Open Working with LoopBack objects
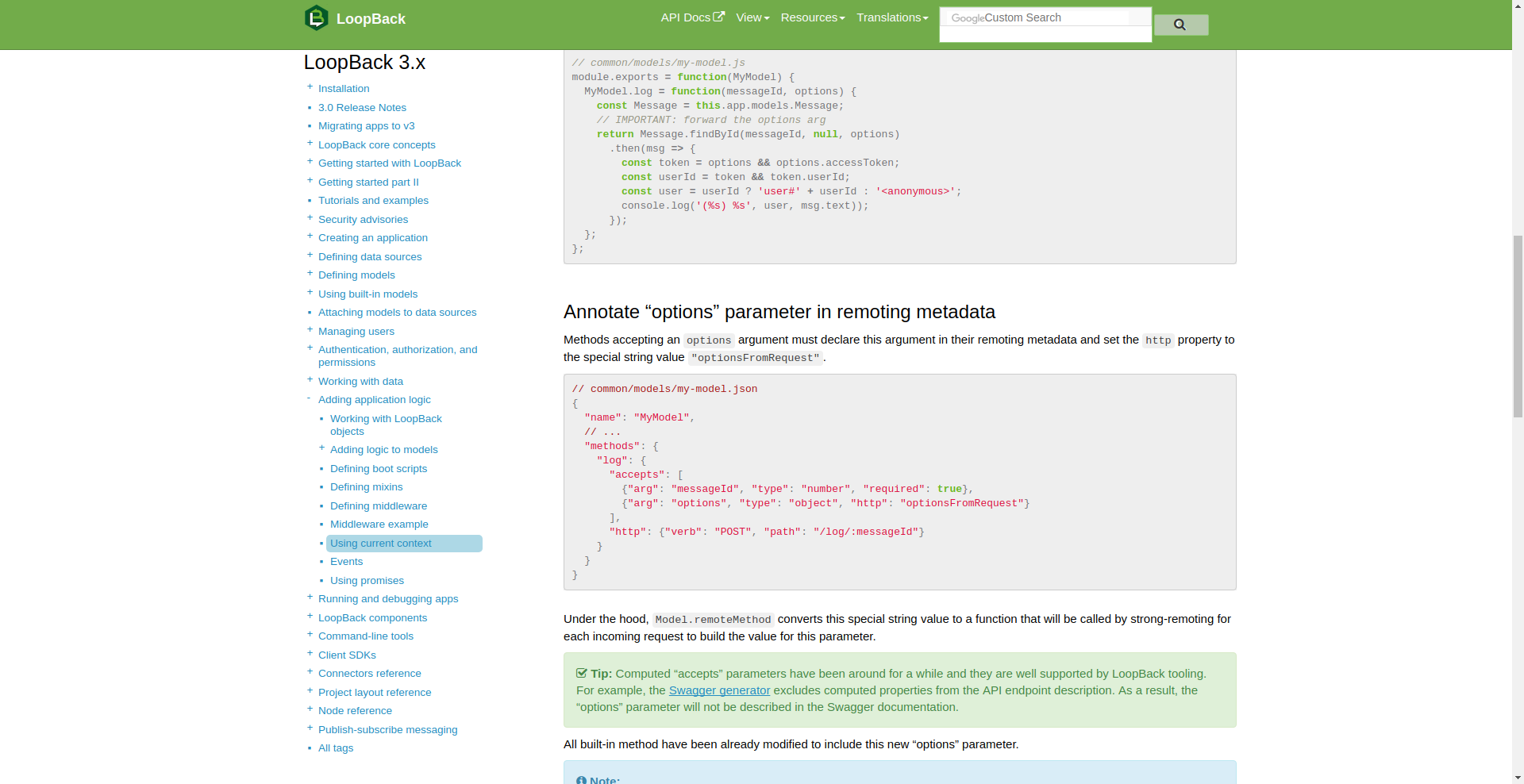Image resolution: width=1524 pixels, height=784 pixels. coord(386,425)
